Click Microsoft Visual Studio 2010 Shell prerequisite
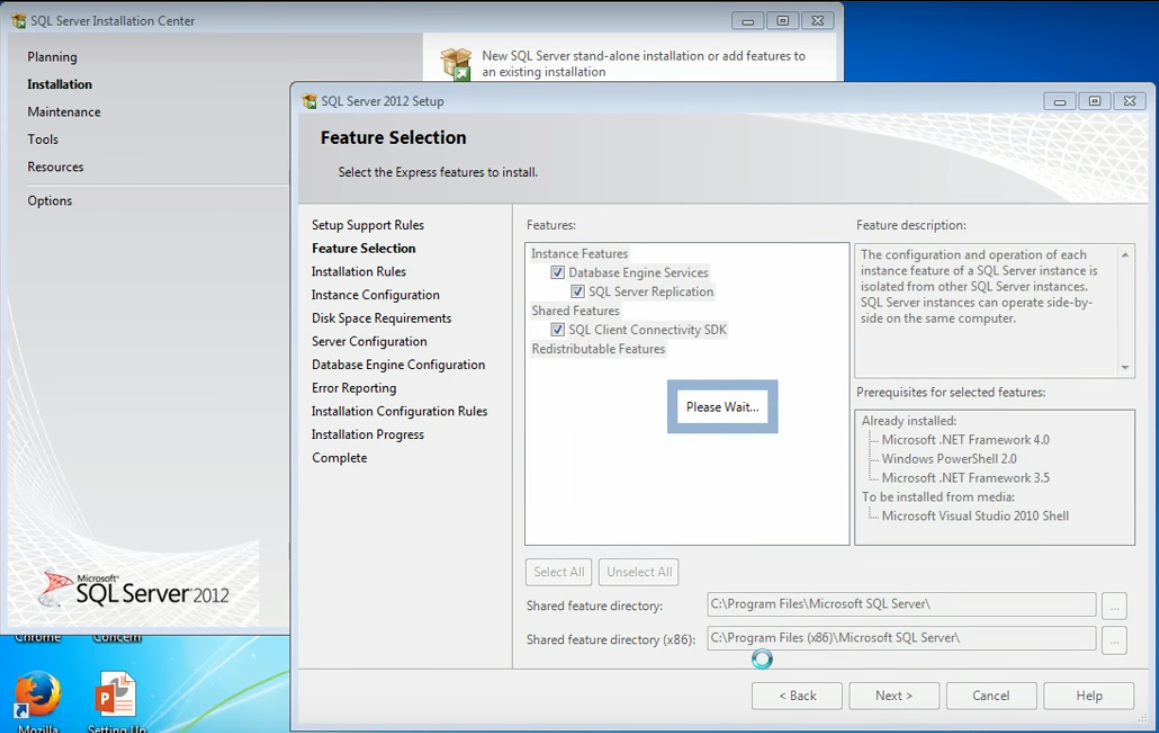Viewport: 1159px width, 733px height. 975,516
